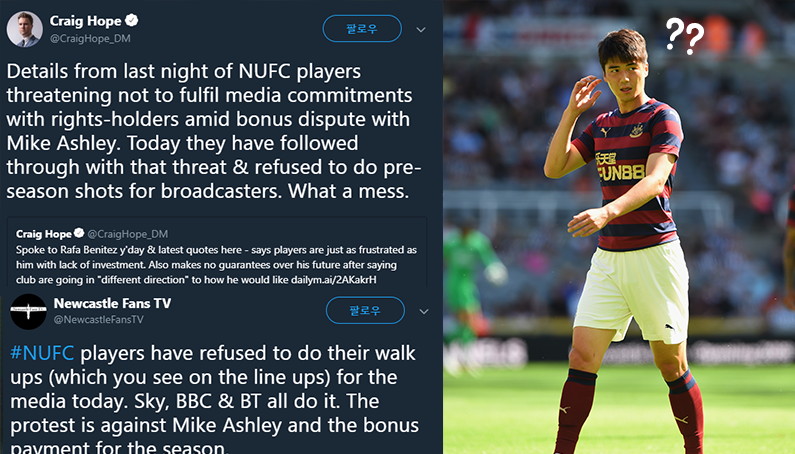
Task: Open the Newcastle Fans TV display name
Action: pos(112,303)
